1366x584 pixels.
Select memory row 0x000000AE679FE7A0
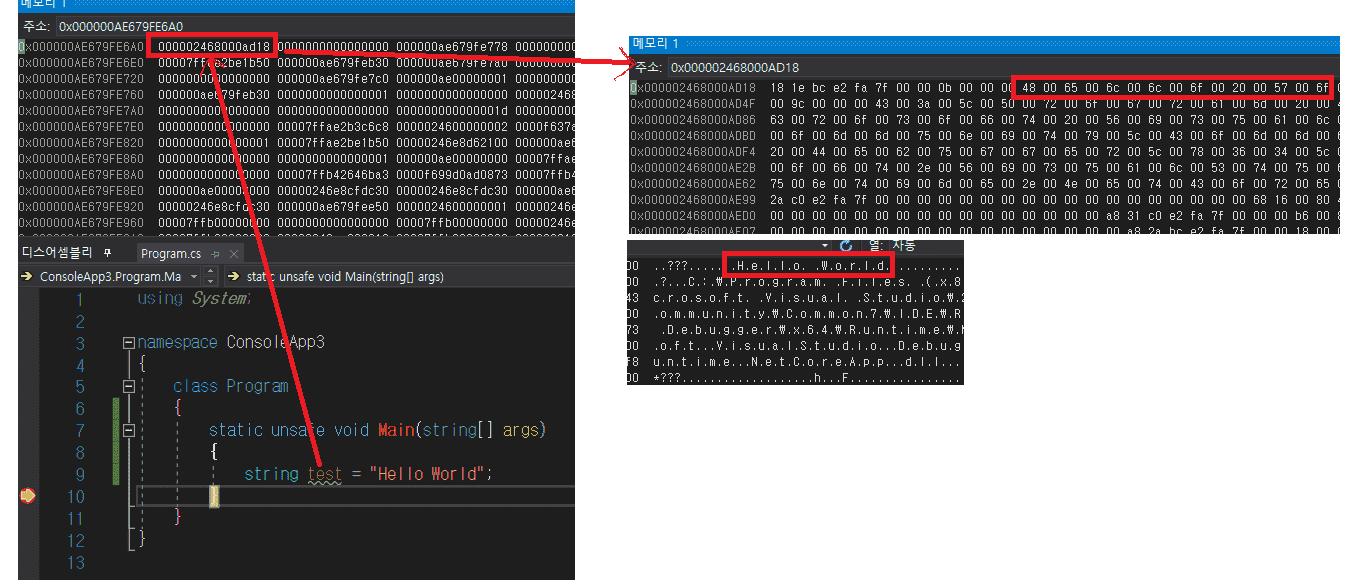coord(296,109)
